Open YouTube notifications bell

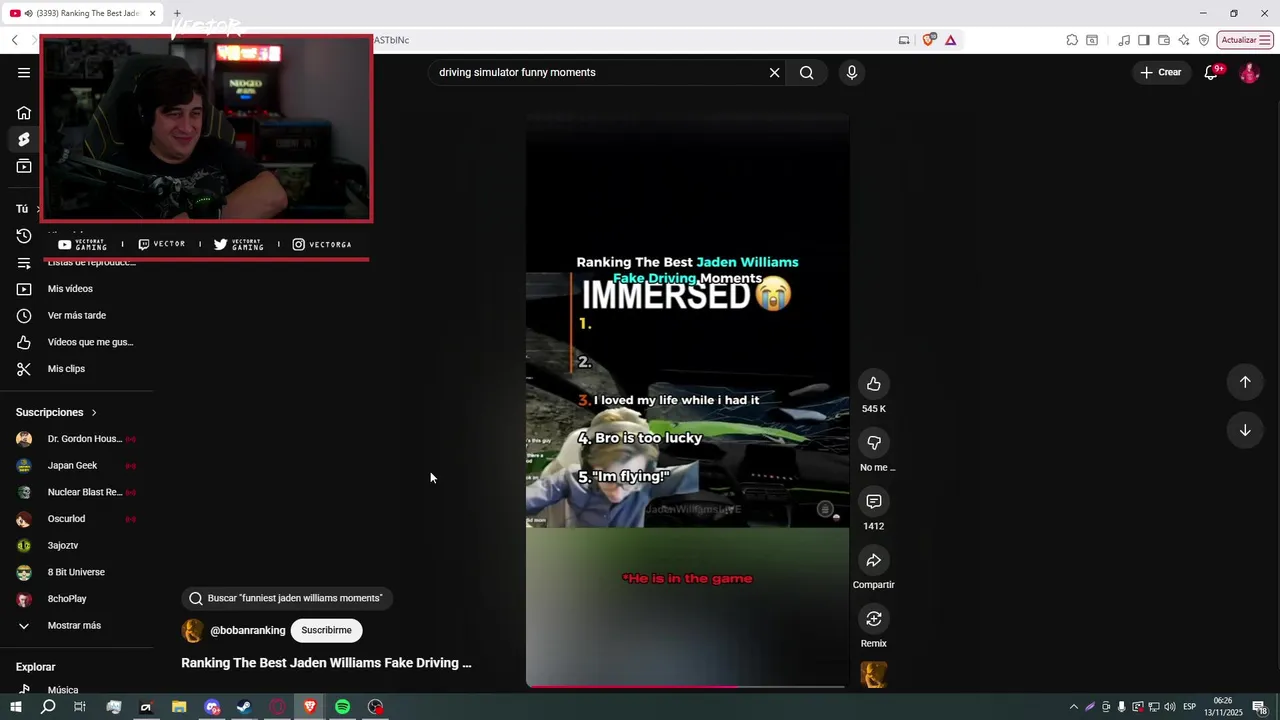1211,72
